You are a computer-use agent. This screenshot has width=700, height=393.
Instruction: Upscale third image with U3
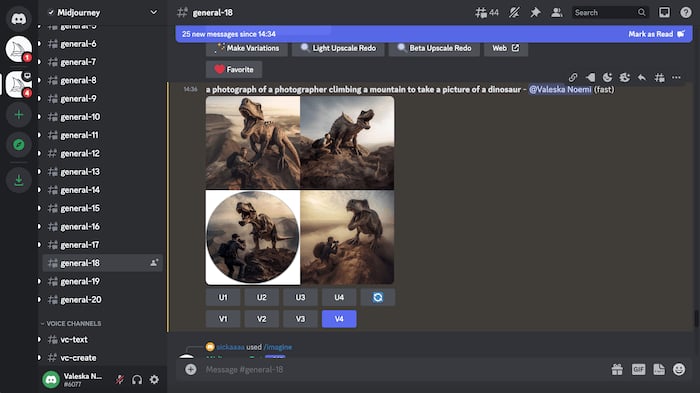pos(300,297)
